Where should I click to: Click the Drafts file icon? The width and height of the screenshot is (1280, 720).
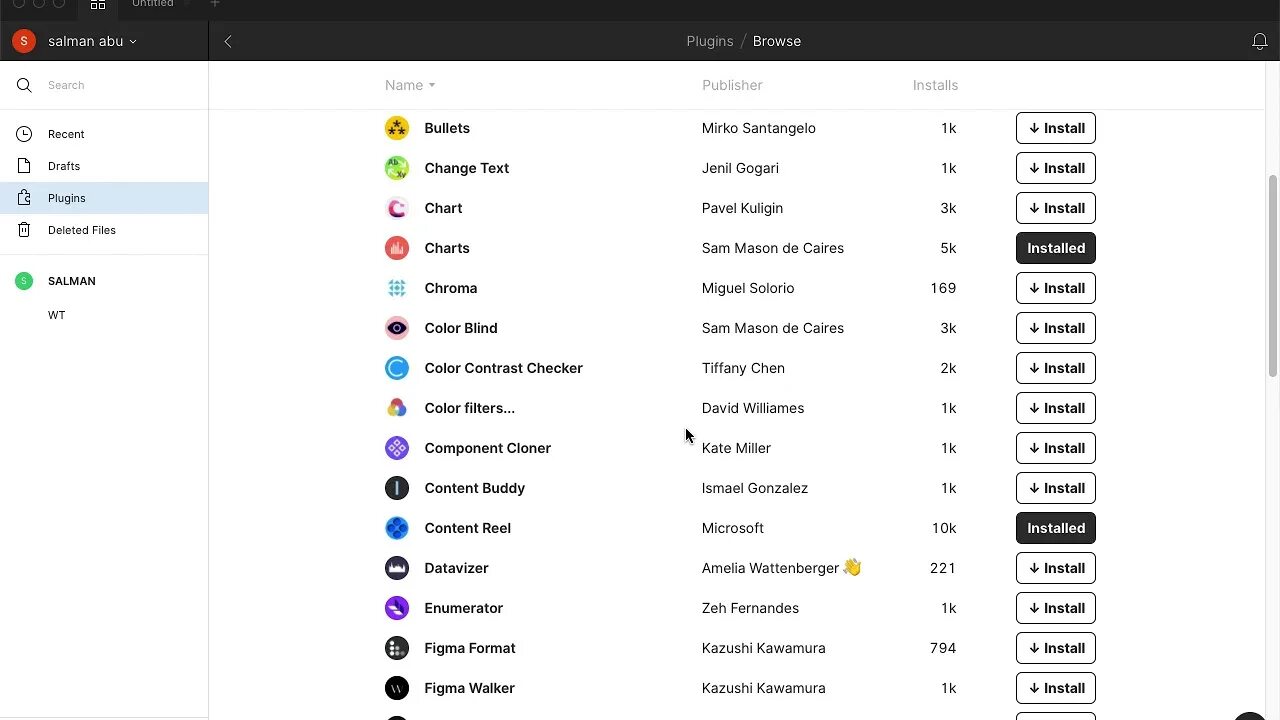tap(24, 166)
